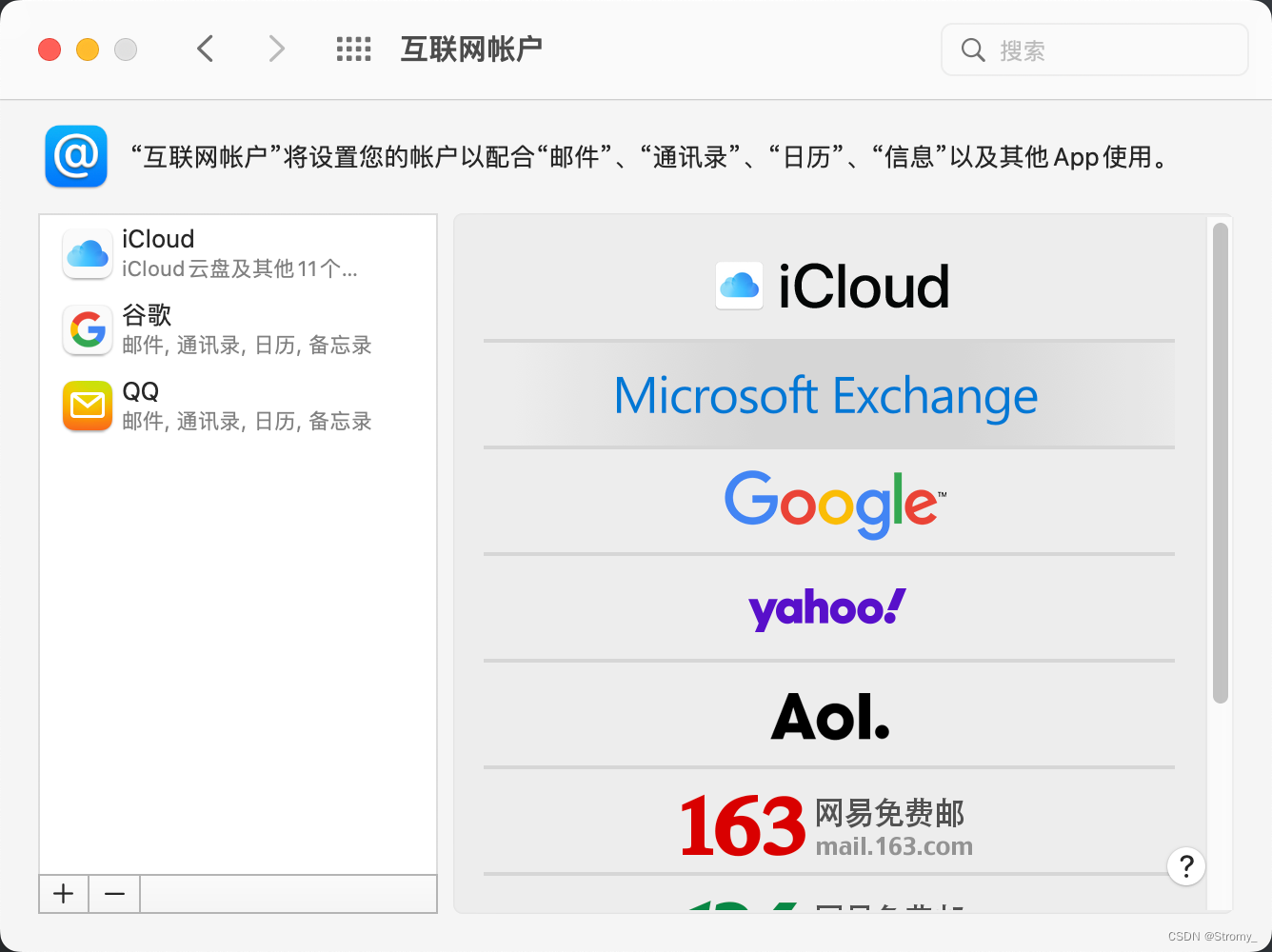This screenshot has width=1272, height=952.
Task: Click in the 搜索 search field
Action: (x=1095, y=50)
